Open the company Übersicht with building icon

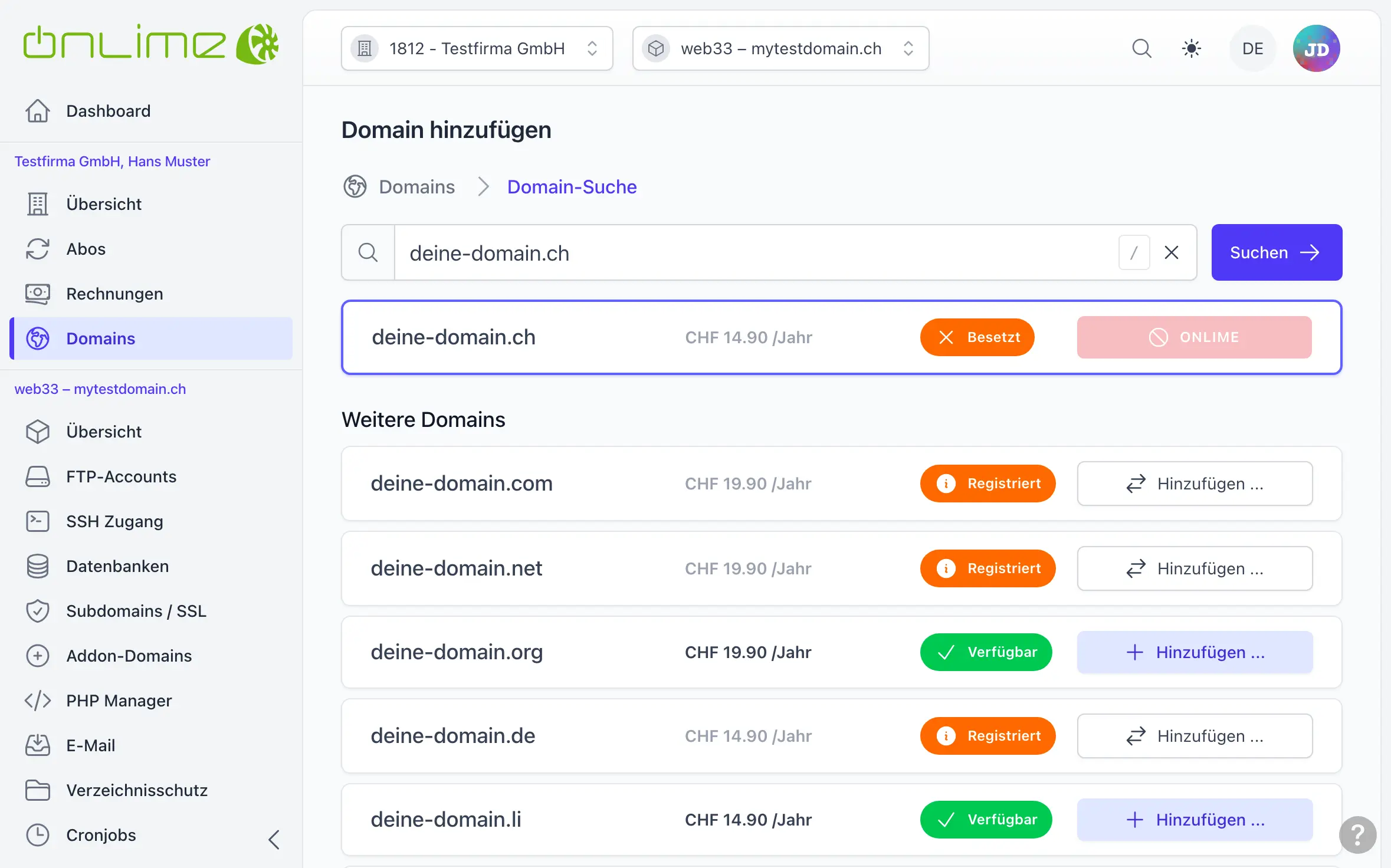[151, 204]
